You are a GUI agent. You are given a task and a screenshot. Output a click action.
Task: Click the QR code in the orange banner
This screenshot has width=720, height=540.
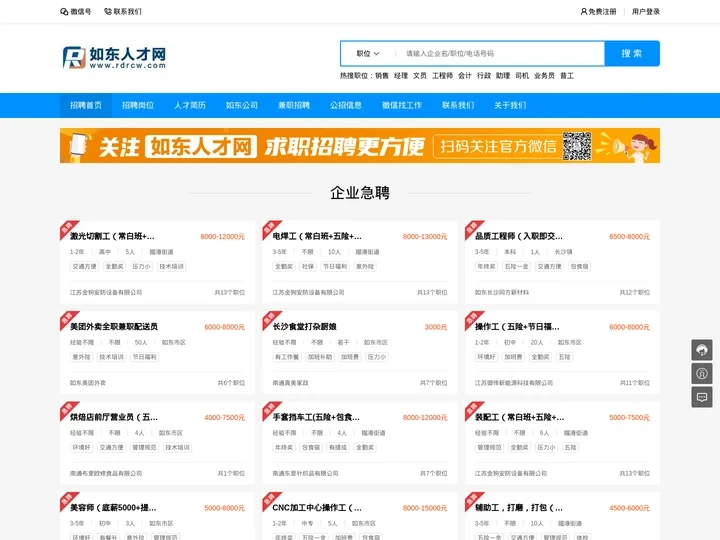[577, 146]
